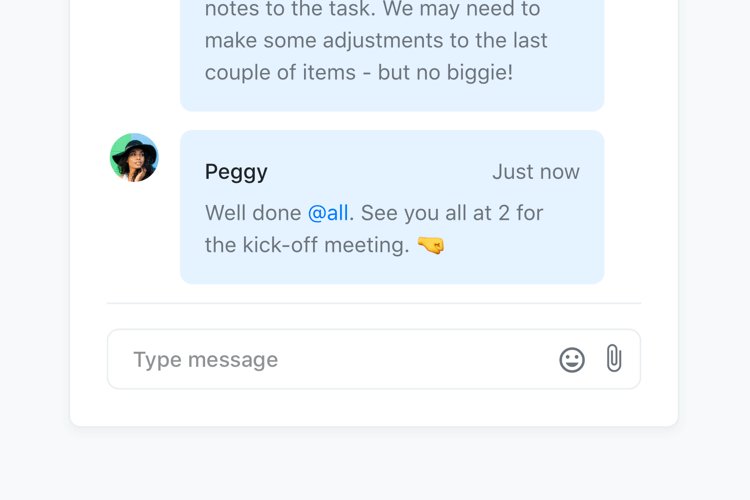This screenshot has height=500, width=750.
Task: Open Peggy's profile avatar picture
Action: [134, 158]
